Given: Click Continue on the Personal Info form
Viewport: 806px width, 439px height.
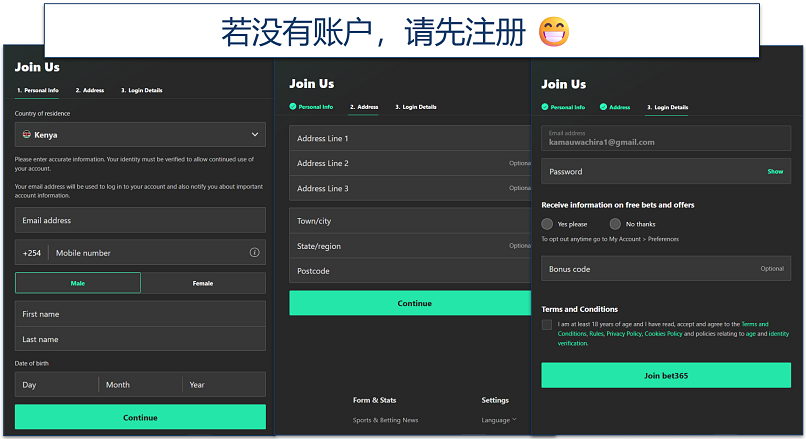Looking at the screenshot, I should point(140,417).
